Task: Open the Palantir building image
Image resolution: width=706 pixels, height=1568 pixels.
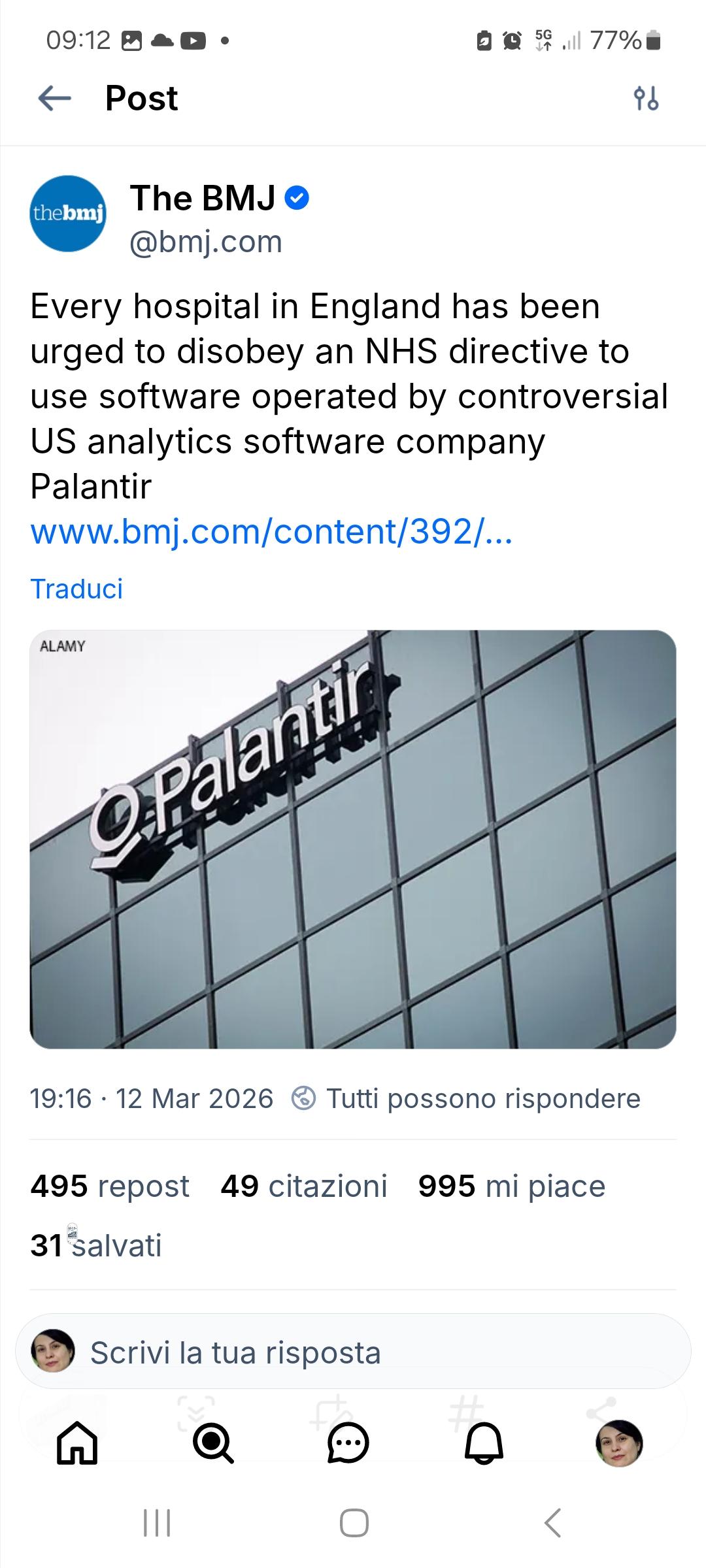Action: click(x=353, y=839)
